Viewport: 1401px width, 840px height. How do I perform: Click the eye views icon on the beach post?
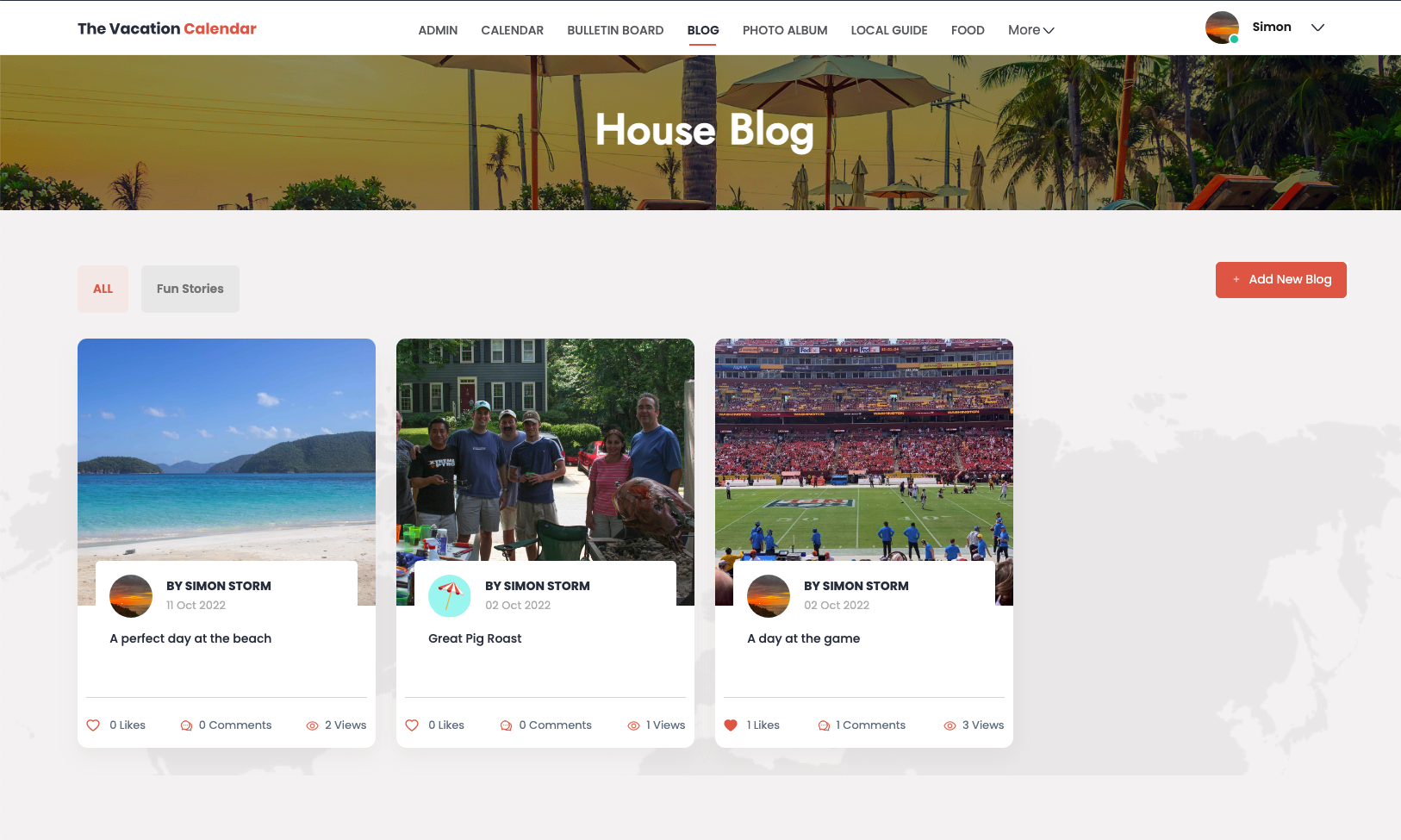tap(312, 725)
